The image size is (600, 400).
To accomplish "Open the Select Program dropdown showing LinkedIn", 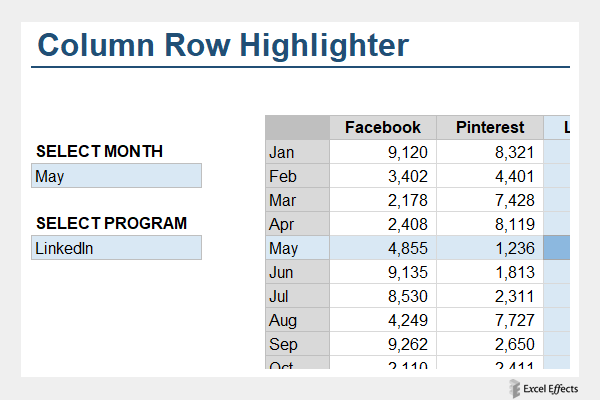I will 116,248.
